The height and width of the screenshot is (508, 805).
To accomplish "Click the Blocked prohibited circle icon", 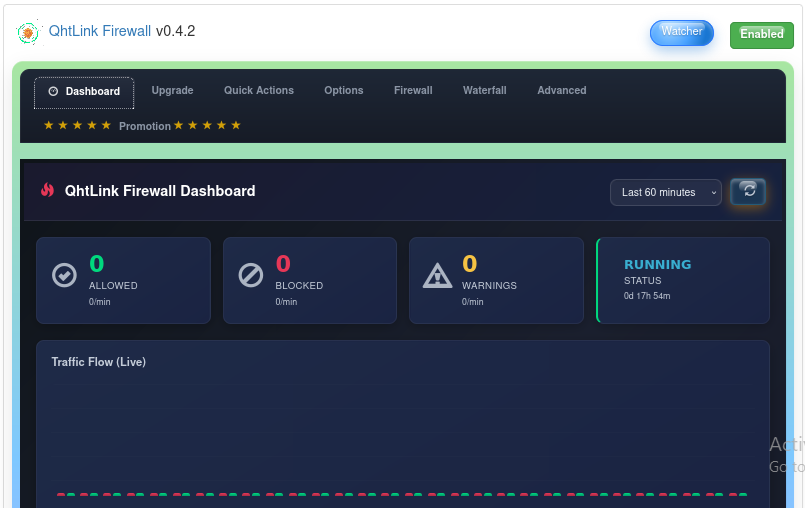I will [251, 275].
